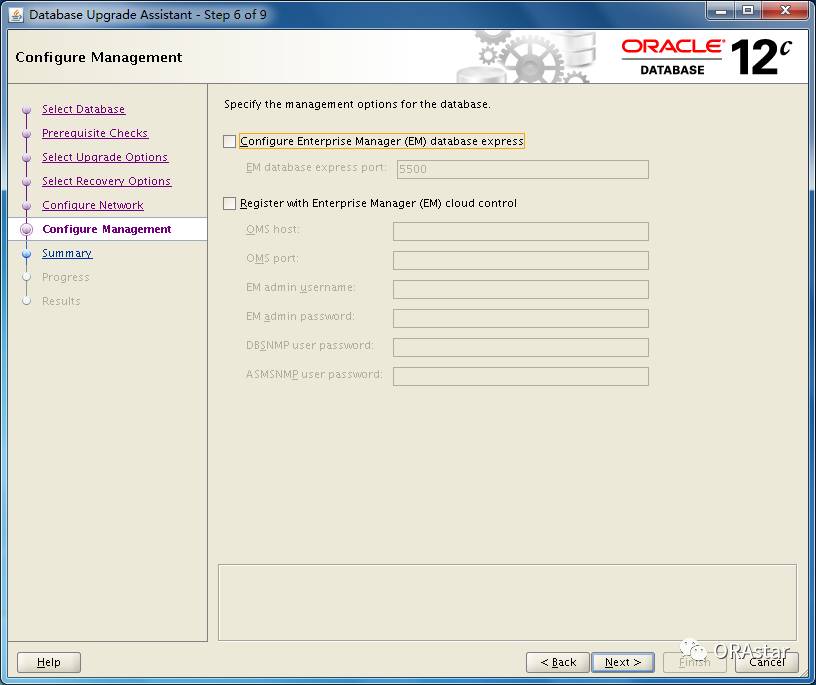This screenshot has width=816, height=685.
Task: Minimize the Database Upgrade Assistant window
Action: coord(721,10)
